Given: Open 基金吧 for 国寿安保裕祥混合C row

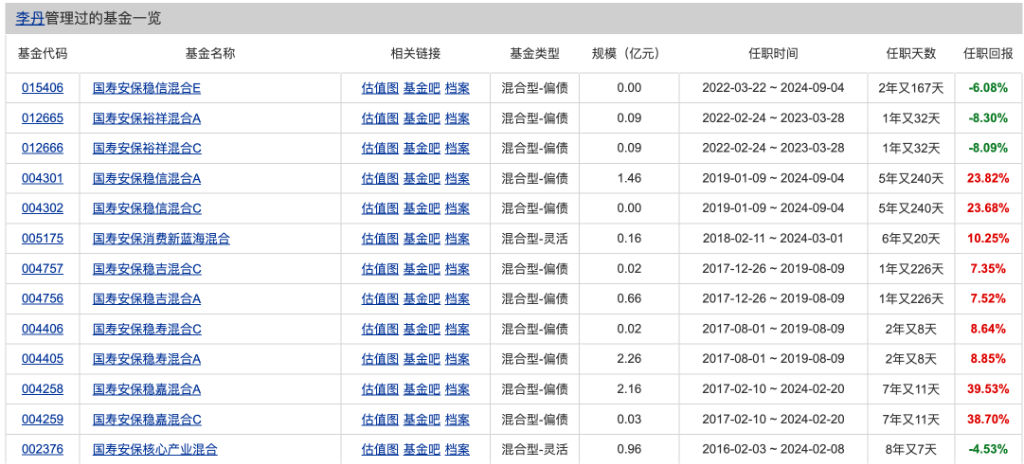Looking at the screenshot, I should (422, 148).
